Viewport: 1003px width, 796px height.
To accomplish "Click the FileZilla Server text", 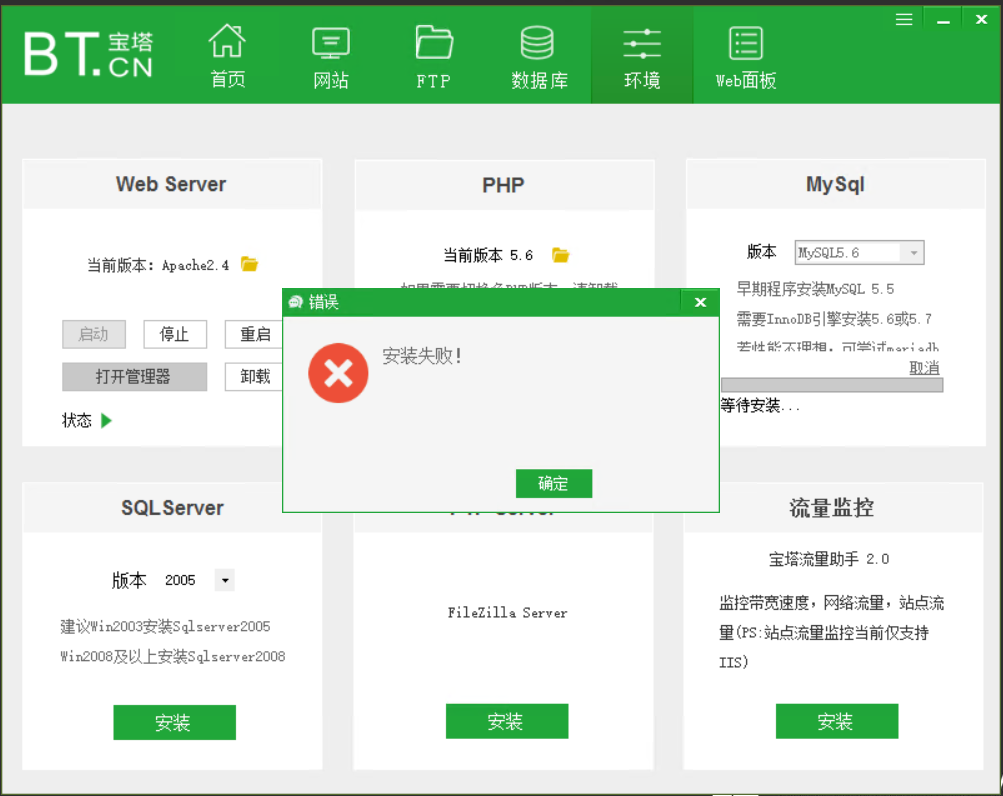I will [507, 612].
